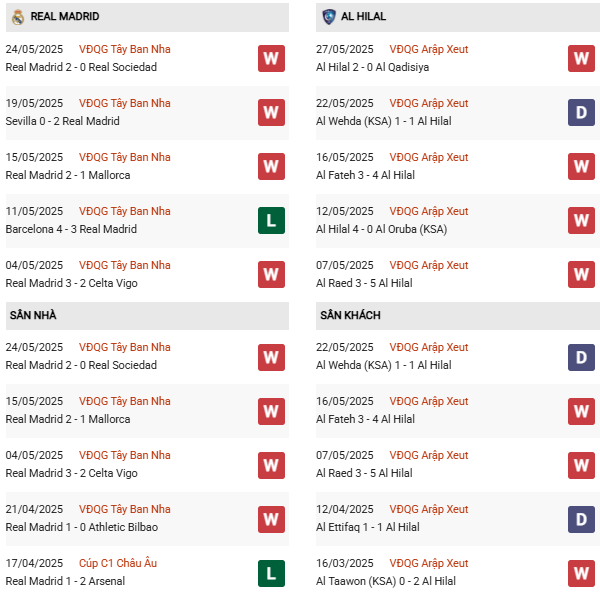Click Al Hilal 4 - 0 Al Oruba result

click(381, 229)
